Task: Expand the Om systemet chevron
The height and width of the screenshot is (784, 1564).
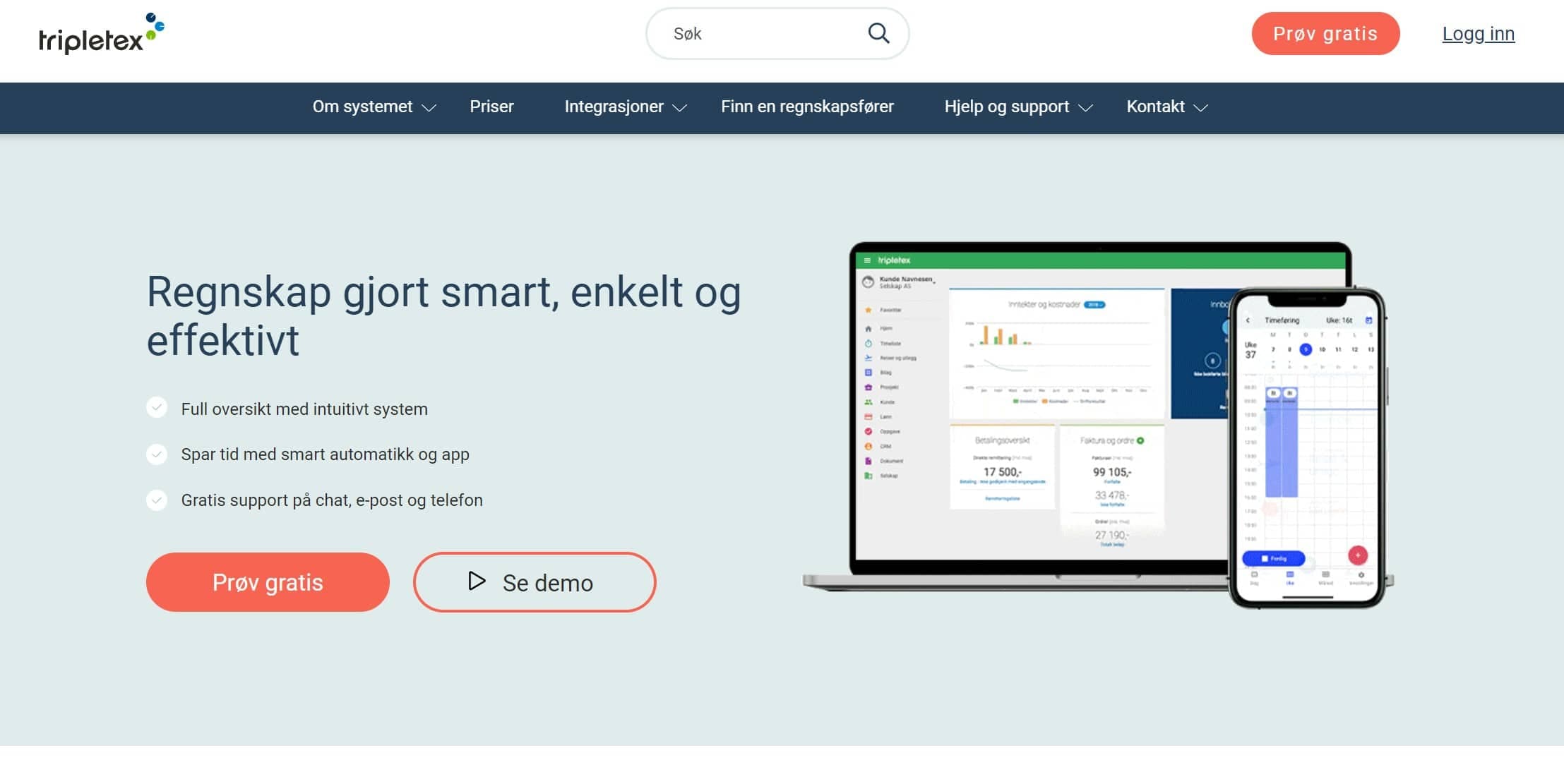Action: tap(429, 108)
